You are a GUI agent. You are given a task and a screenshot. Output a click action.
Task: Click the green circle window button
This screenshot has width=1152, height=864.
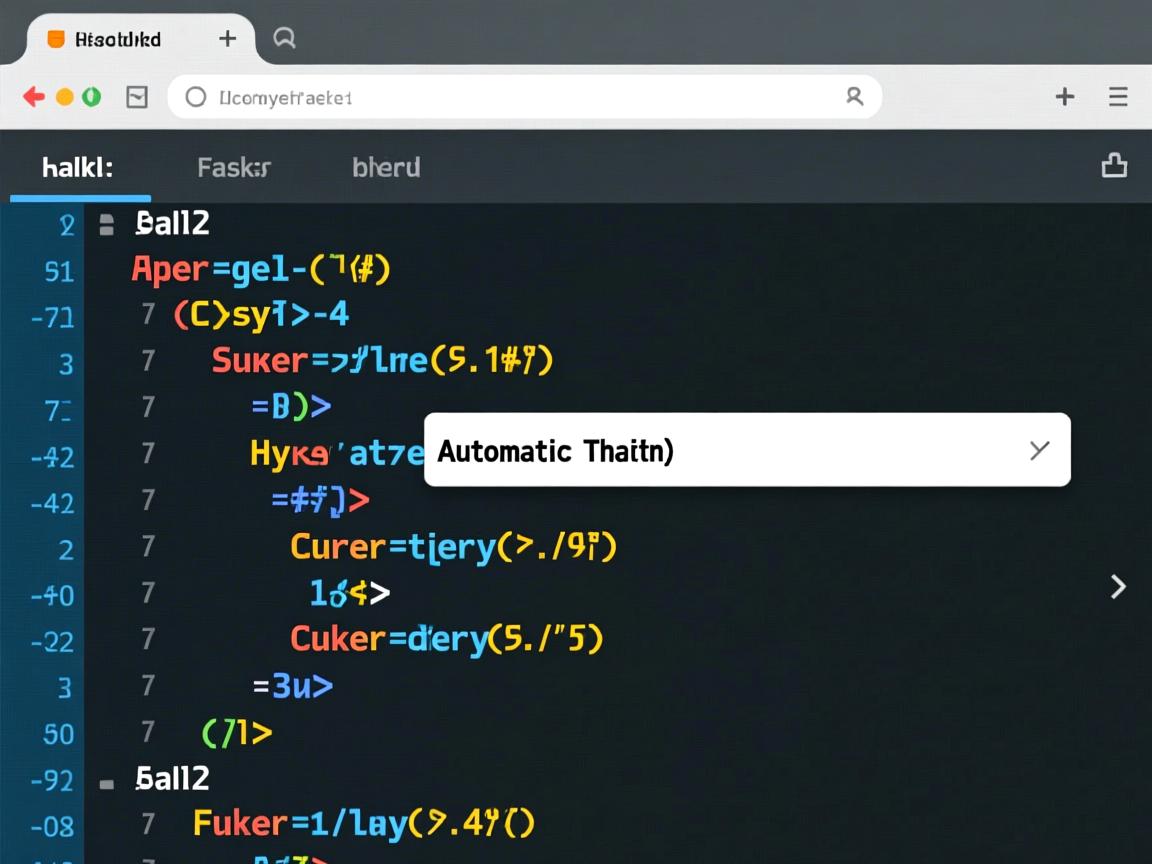click(x=91, y=97)
